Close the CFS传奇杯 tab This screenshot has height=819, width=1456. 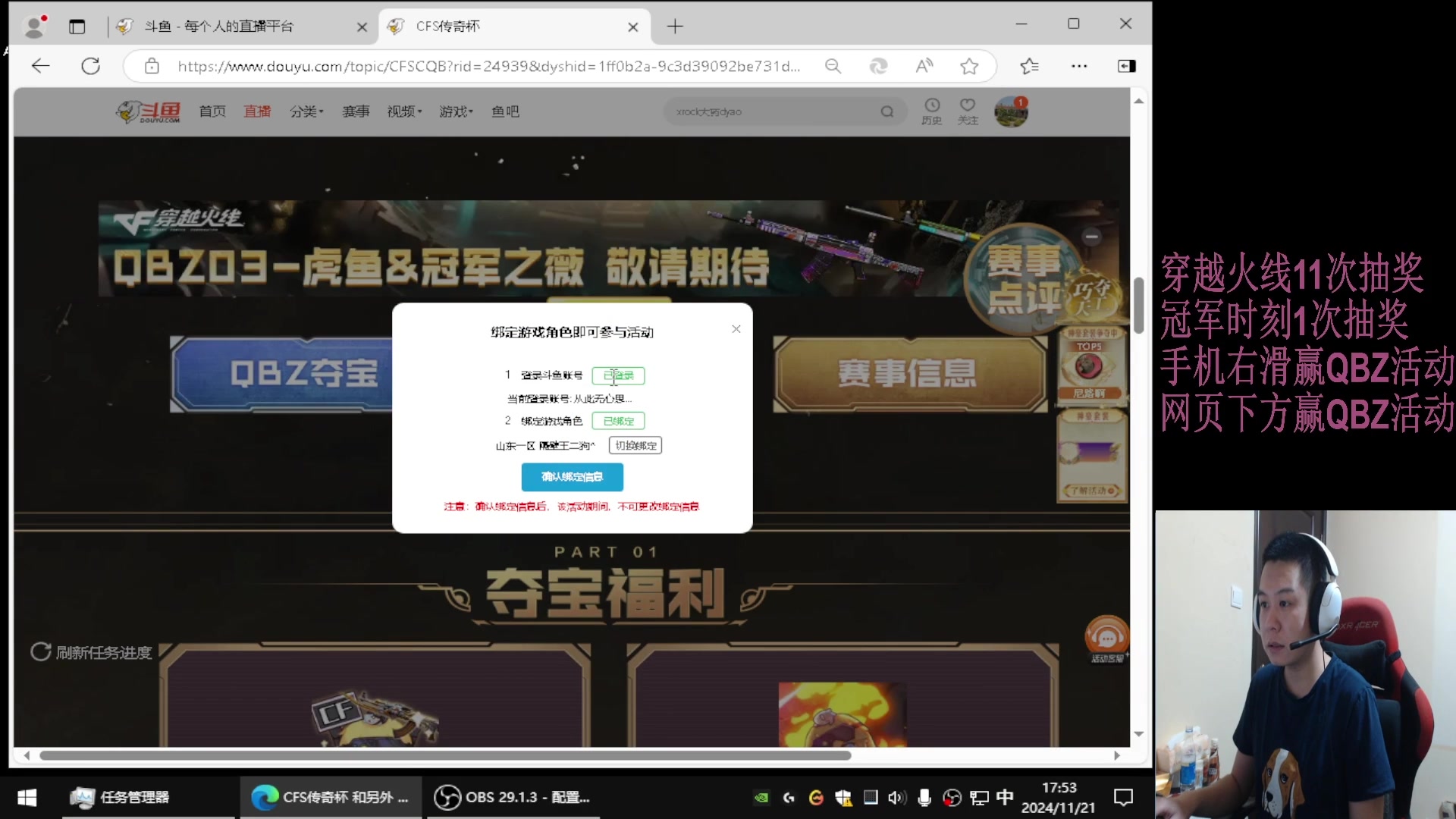[633, 27]
